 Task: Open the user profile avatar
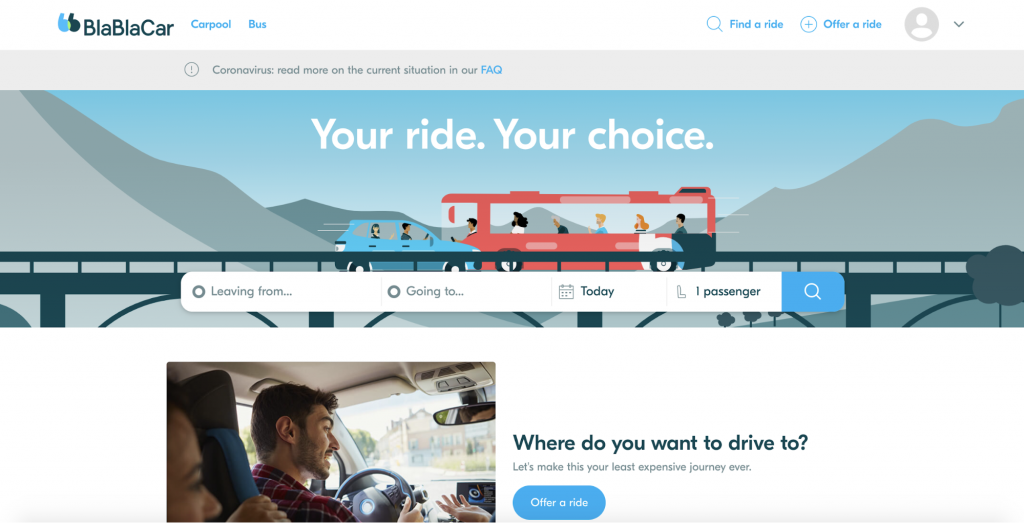click(921, 24)
